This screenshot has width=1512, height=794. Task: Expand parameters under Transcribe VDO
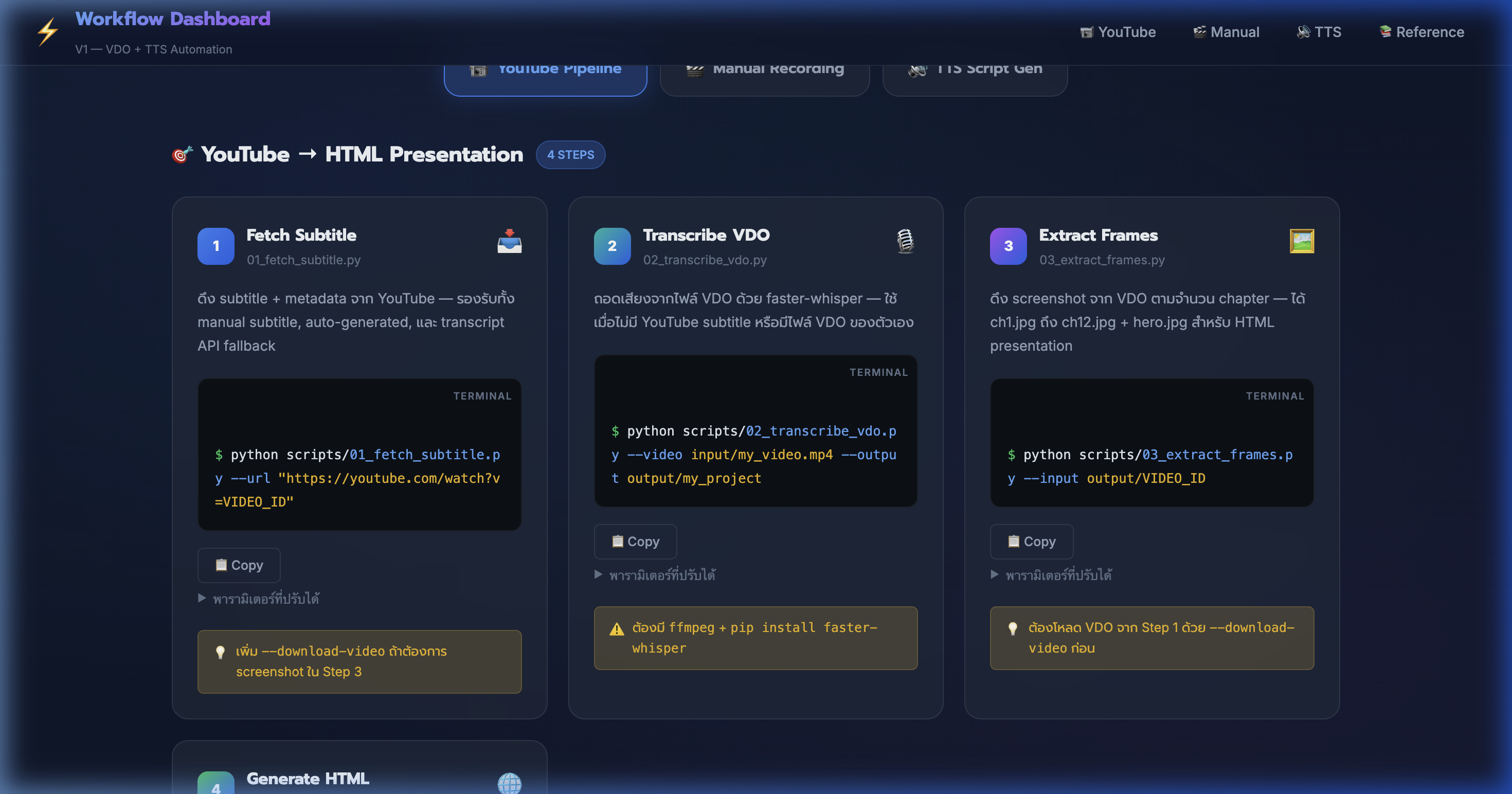point(655,575)
